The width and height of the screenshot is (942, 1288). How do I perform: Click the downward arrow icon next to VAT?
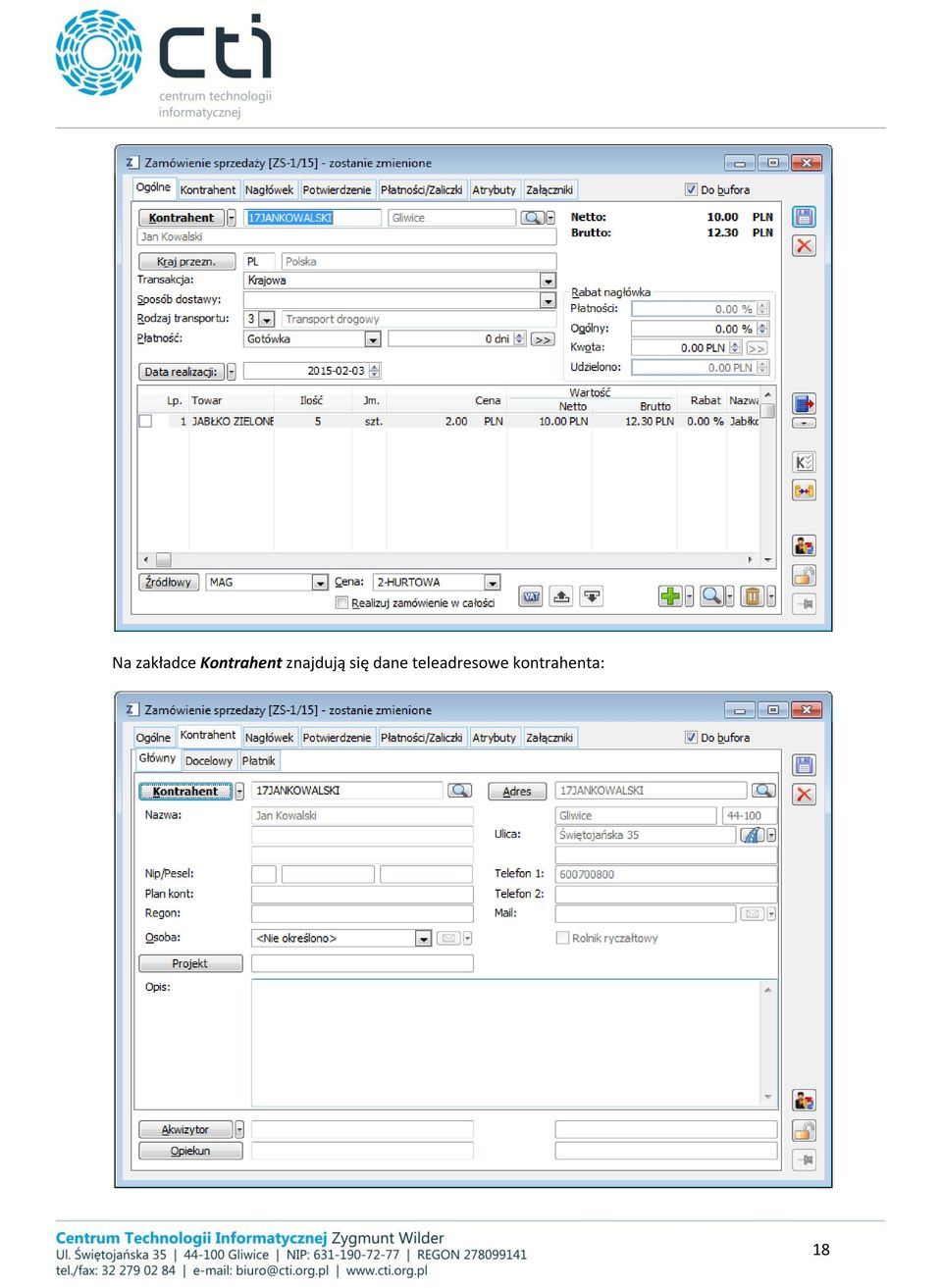tap(592, 596)
